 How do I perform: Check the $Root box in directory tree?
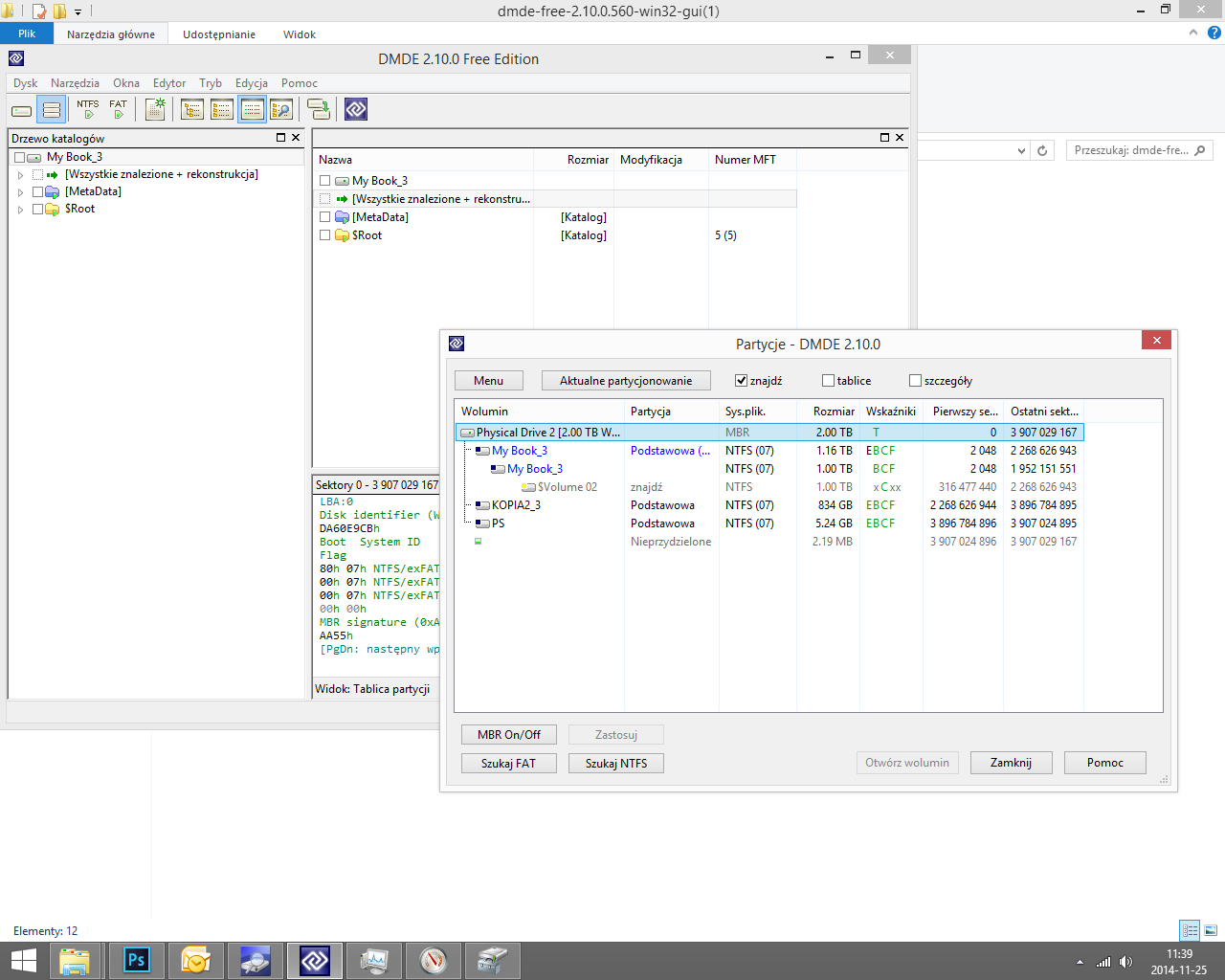click(x=37, y=209)
